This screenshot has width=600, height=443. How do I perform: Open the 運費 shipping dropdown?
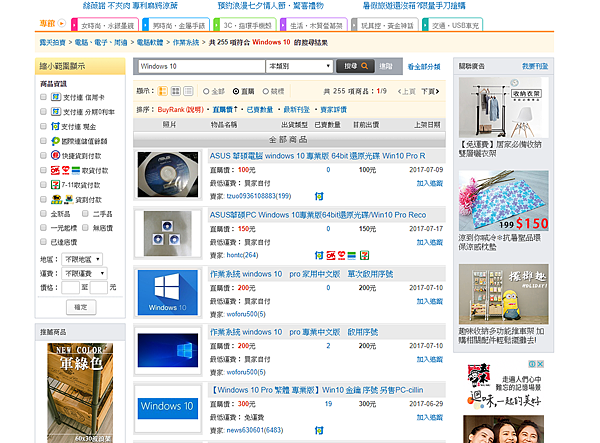click(x=84, y=274)
